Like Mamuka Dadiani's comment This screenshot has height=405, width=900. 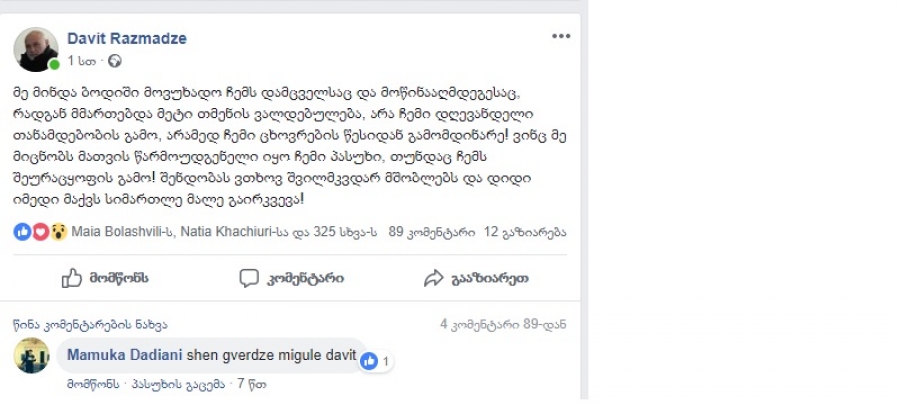coord(93,384)
